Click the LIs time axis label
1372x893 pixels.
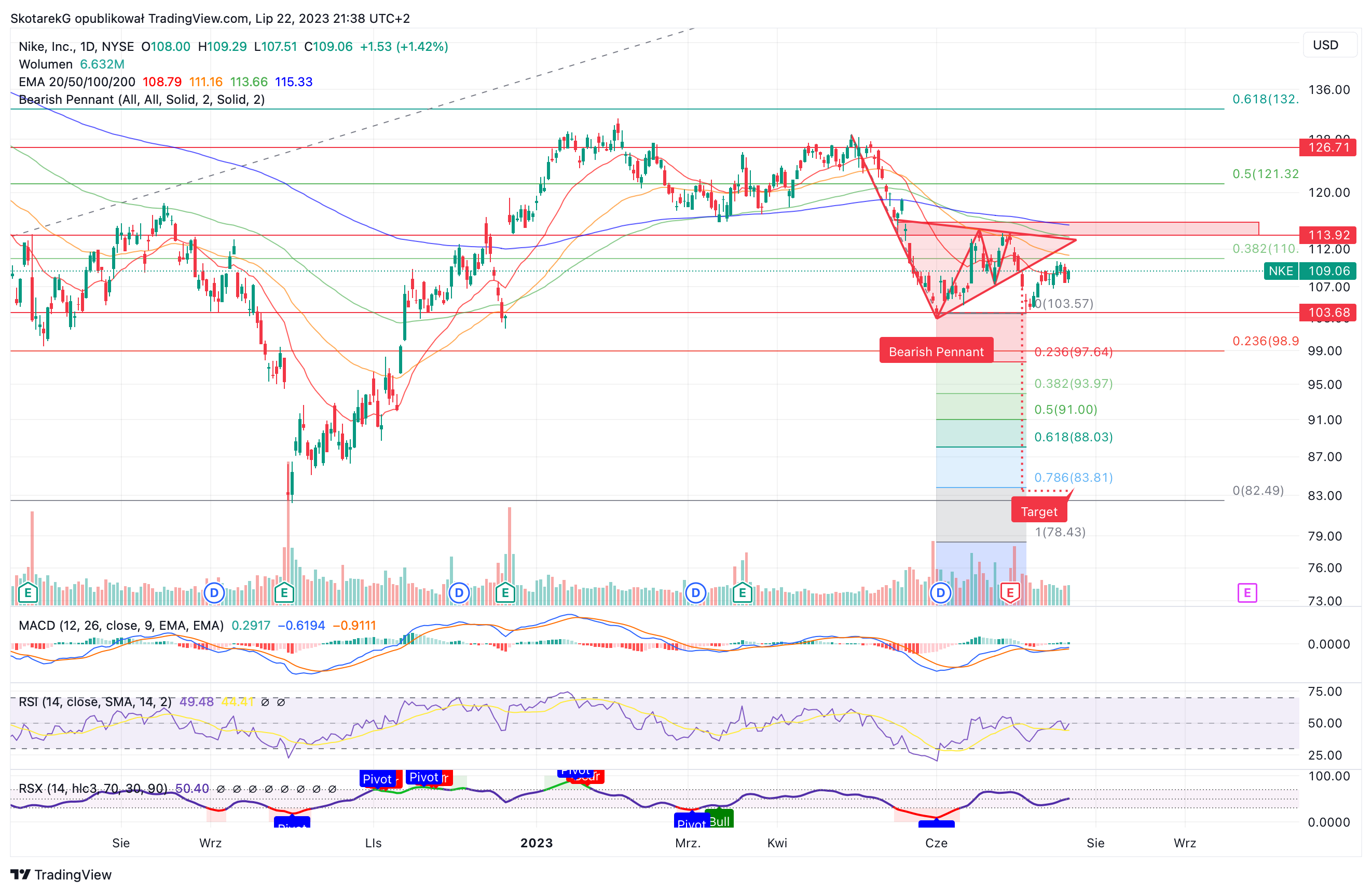coord(373,843)
